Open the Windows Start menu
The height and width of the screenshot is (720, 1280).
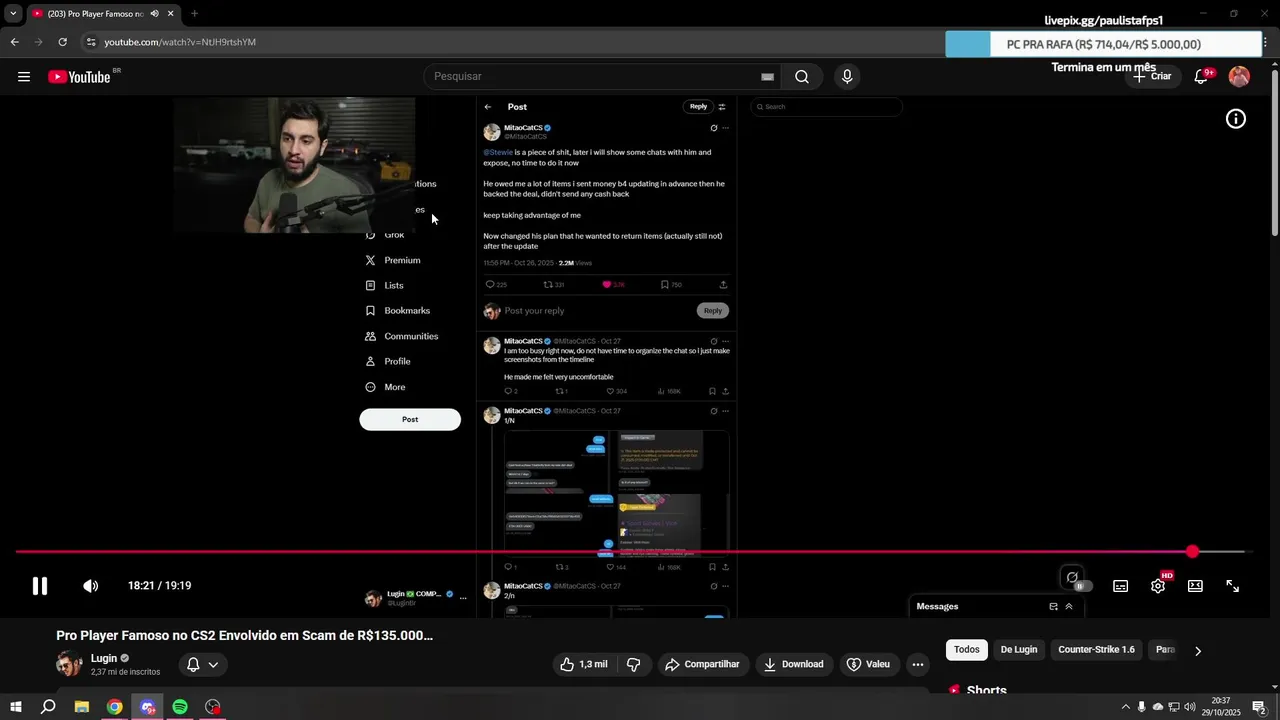(x=15, y=707)
